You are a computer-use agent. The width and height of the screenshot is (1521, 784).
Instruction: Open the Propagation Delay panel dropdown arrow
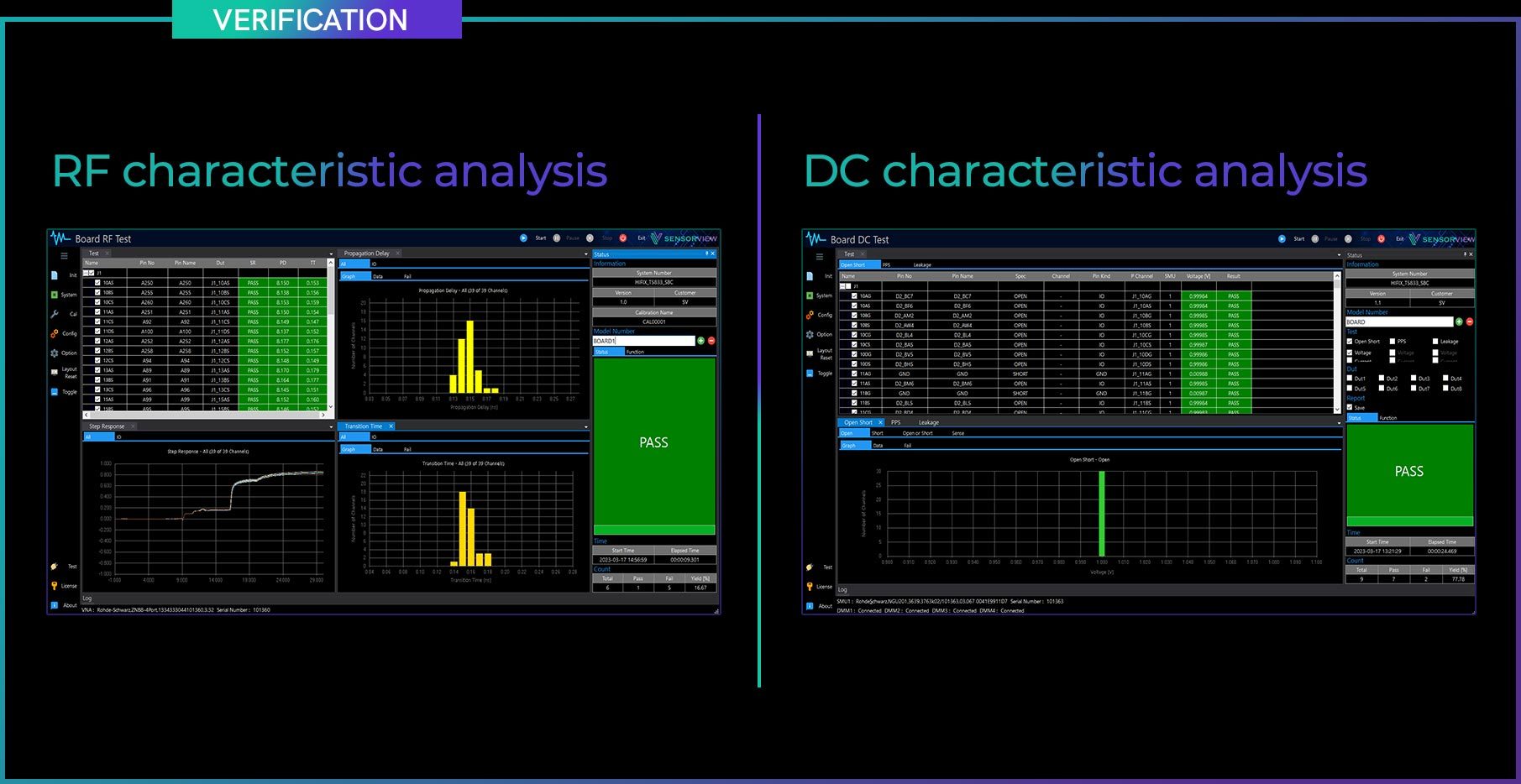pyautogui.click(x=585, y=253)
